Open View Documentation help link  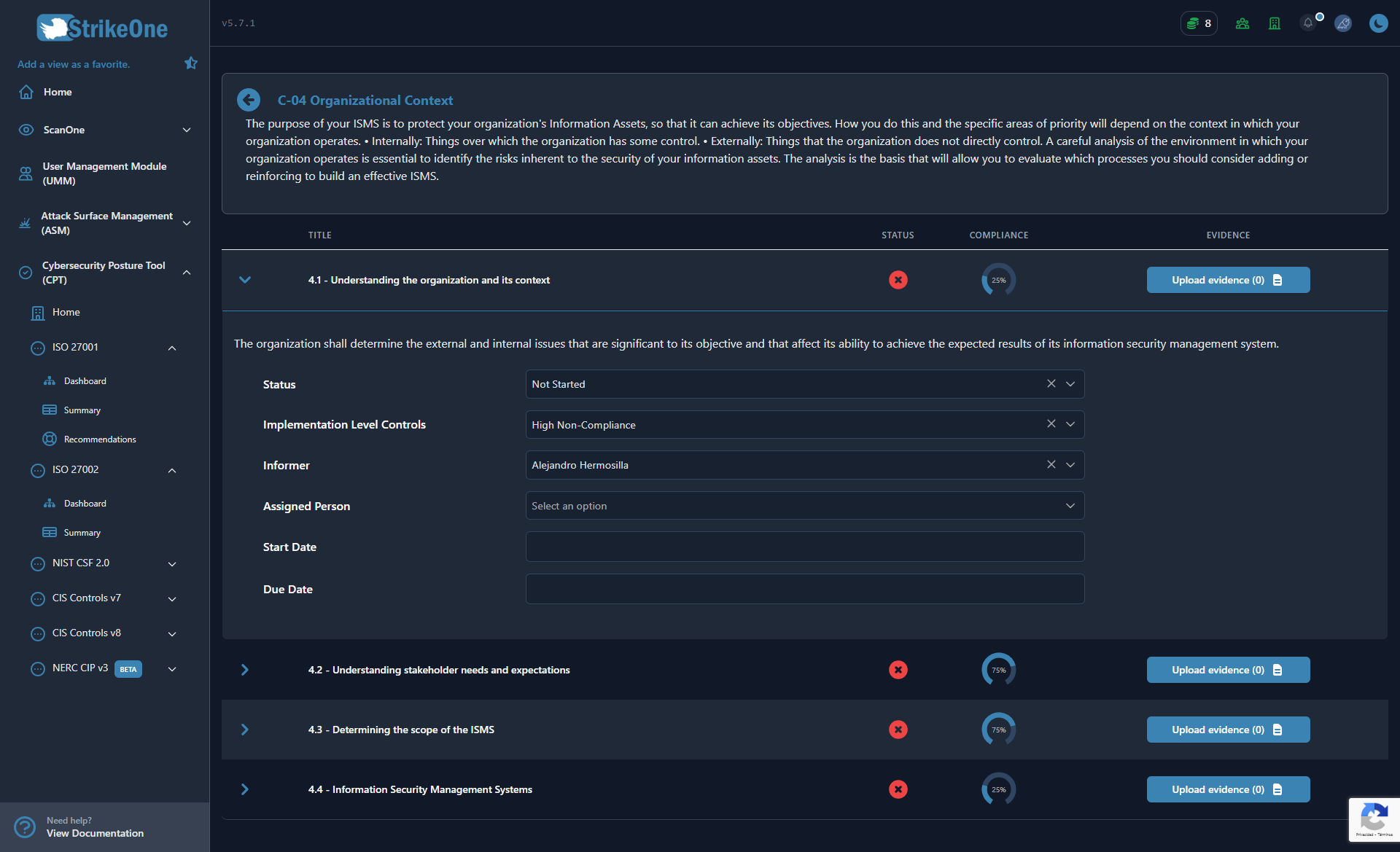pos(95,833)
